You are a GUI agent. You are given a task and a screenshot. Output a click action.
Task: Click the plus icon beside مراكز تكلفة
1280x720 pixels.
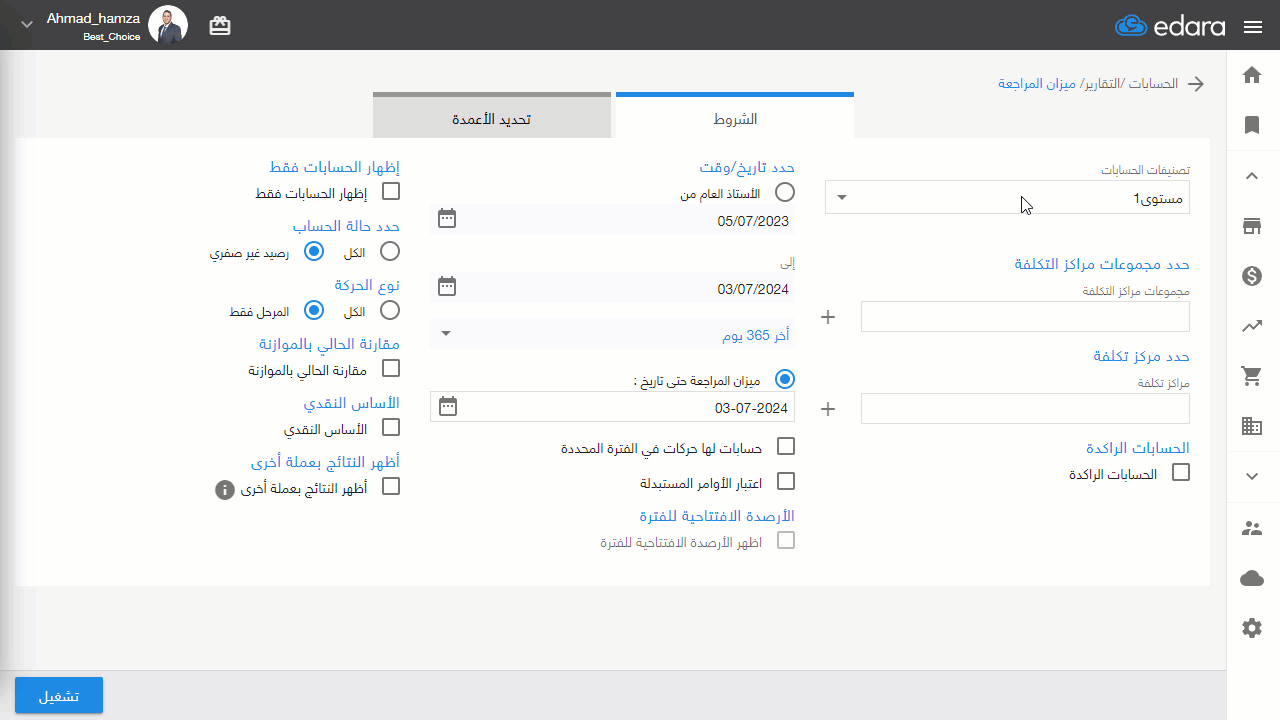tap(827, 408)
